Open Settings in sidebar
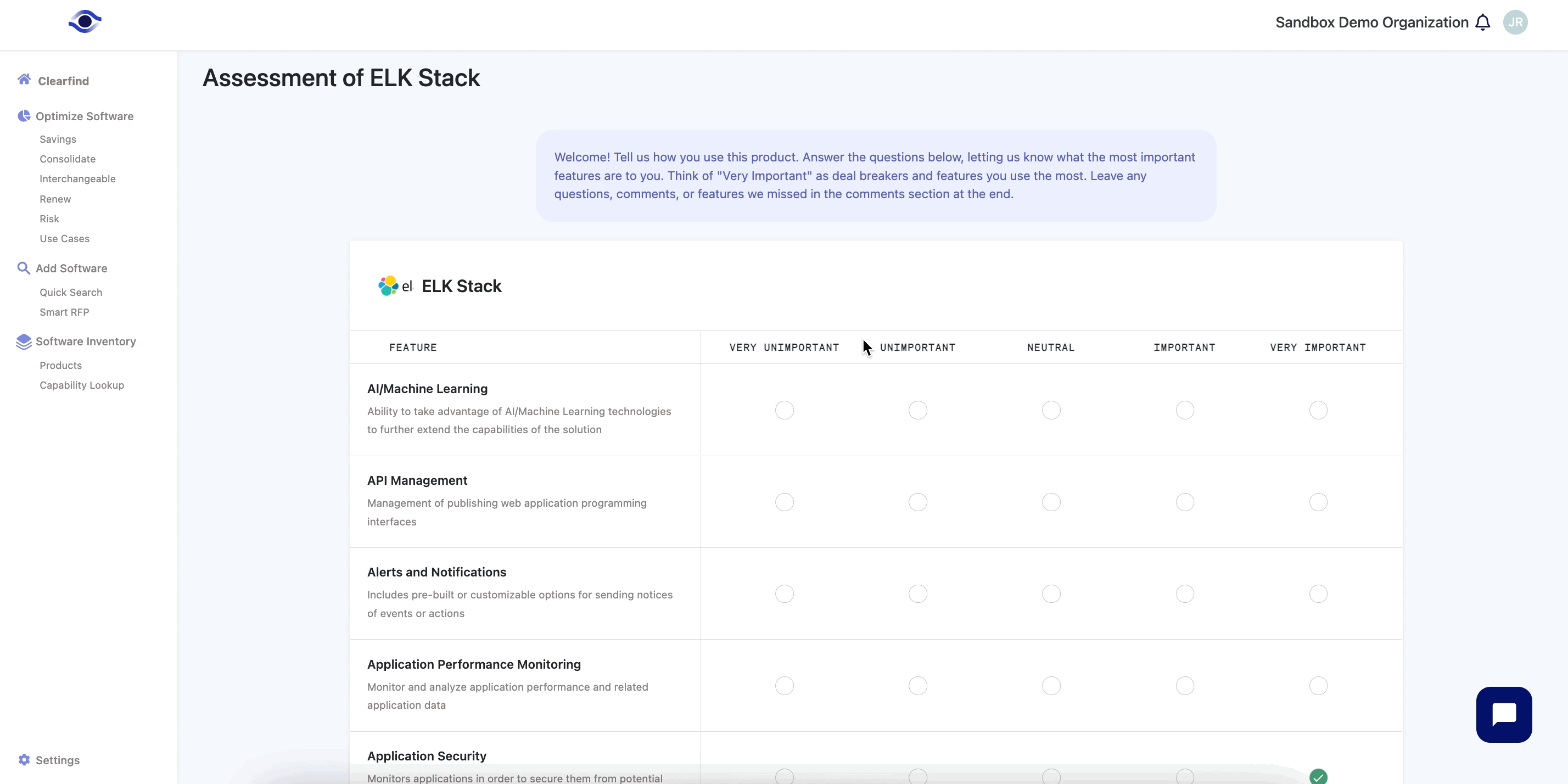The width and height of the screenshot is (1568, 784). tap(57, 760)
